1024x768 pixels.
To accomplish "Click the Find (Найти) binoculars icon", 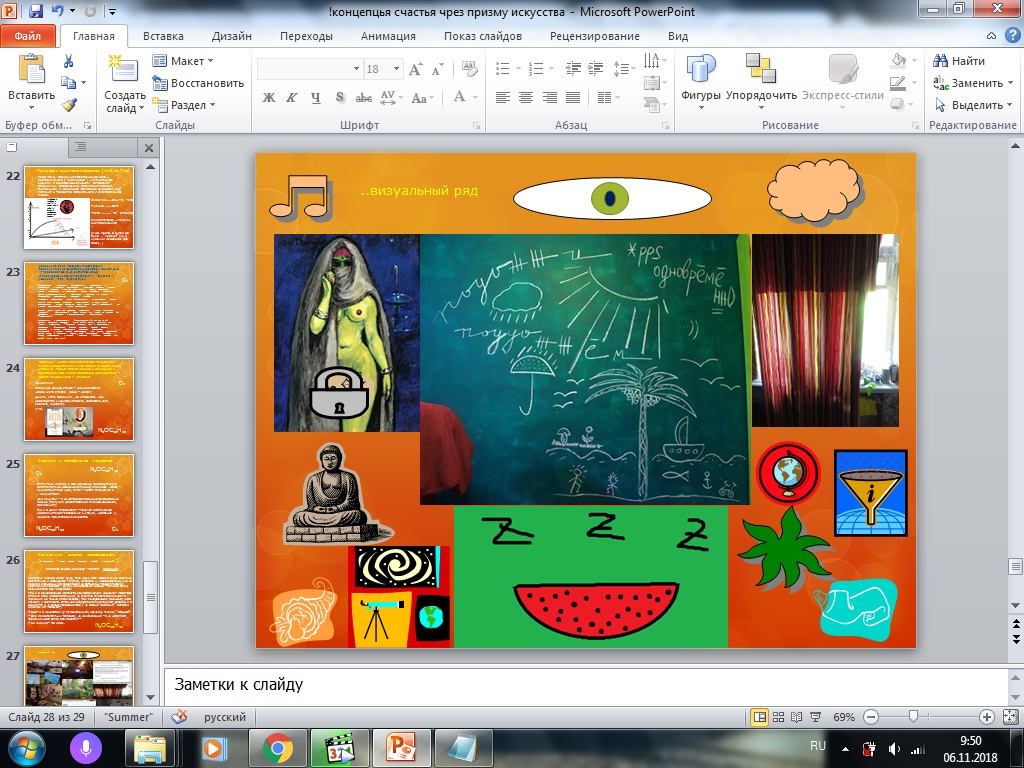I will (x=940, y=61).
